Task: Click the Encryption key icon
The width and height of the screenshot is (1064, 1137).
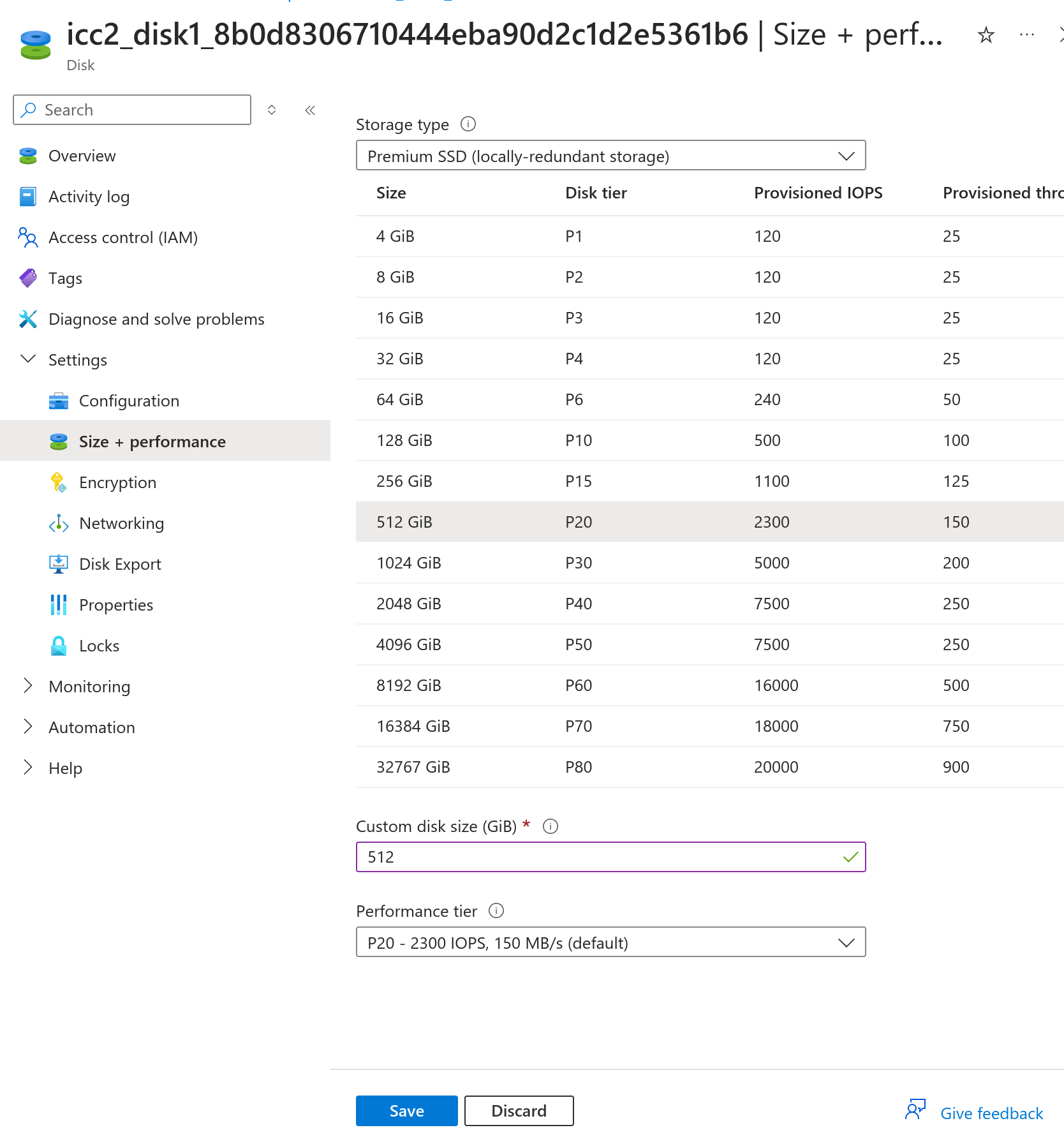Action: [x=59, y=482]
